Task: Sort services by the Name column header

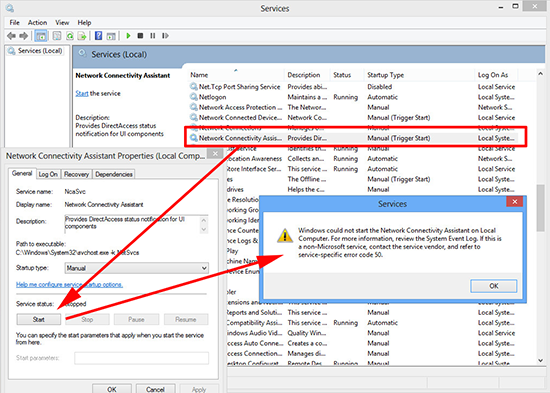Action: 199,75
